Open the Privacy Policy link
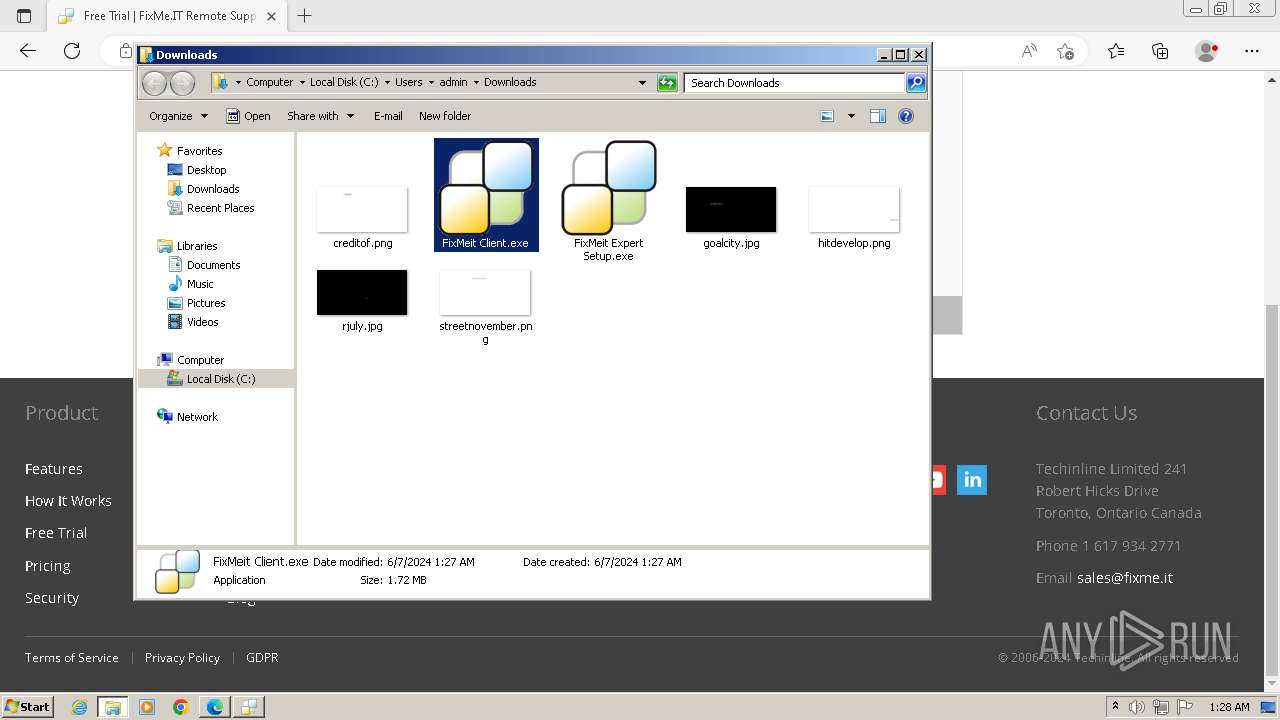This screenshot has width=1280, height=720. point(182,658)
